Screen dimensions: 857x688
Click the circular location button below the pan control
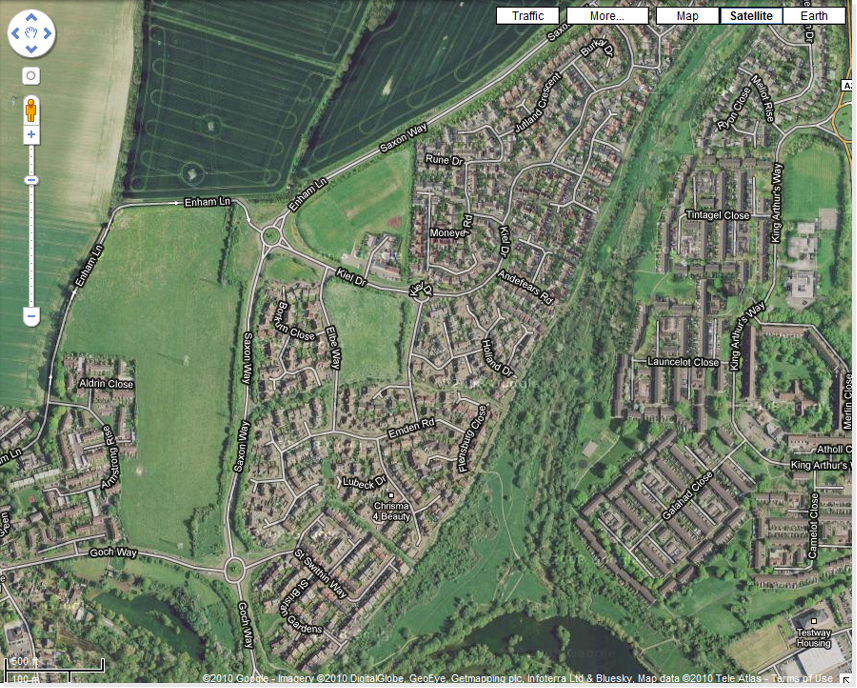pyautogui.click(x=31, y=75)
